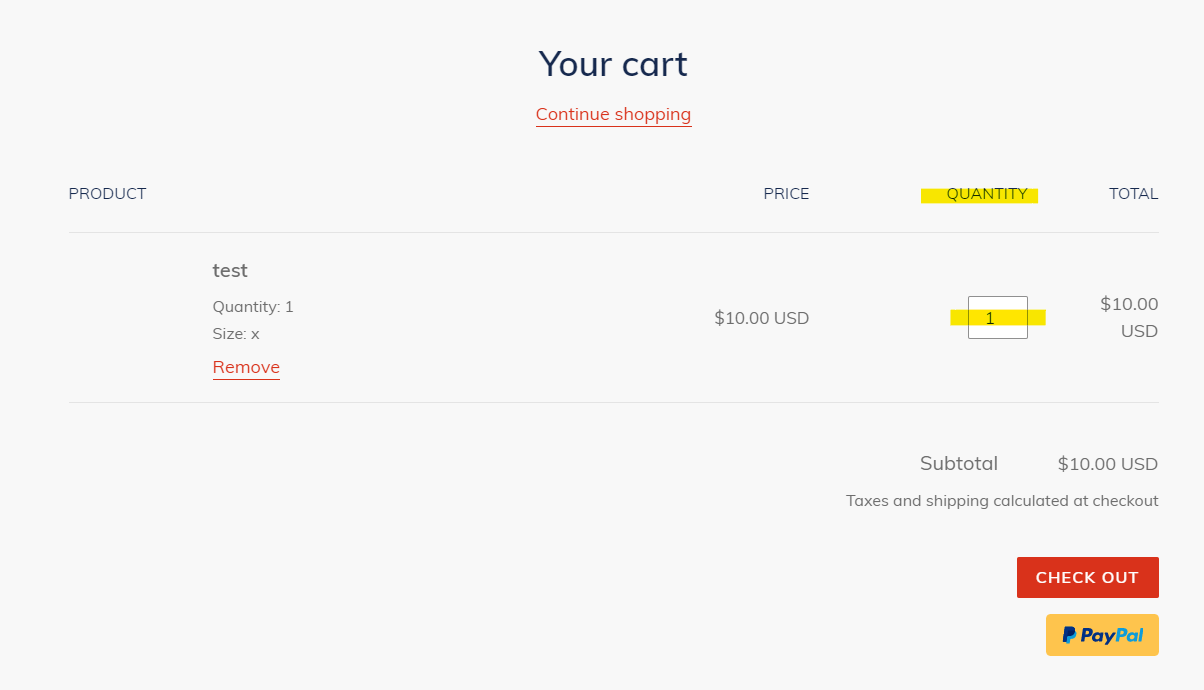Click the taxes and shipping note

click(x=1002, y=500)
